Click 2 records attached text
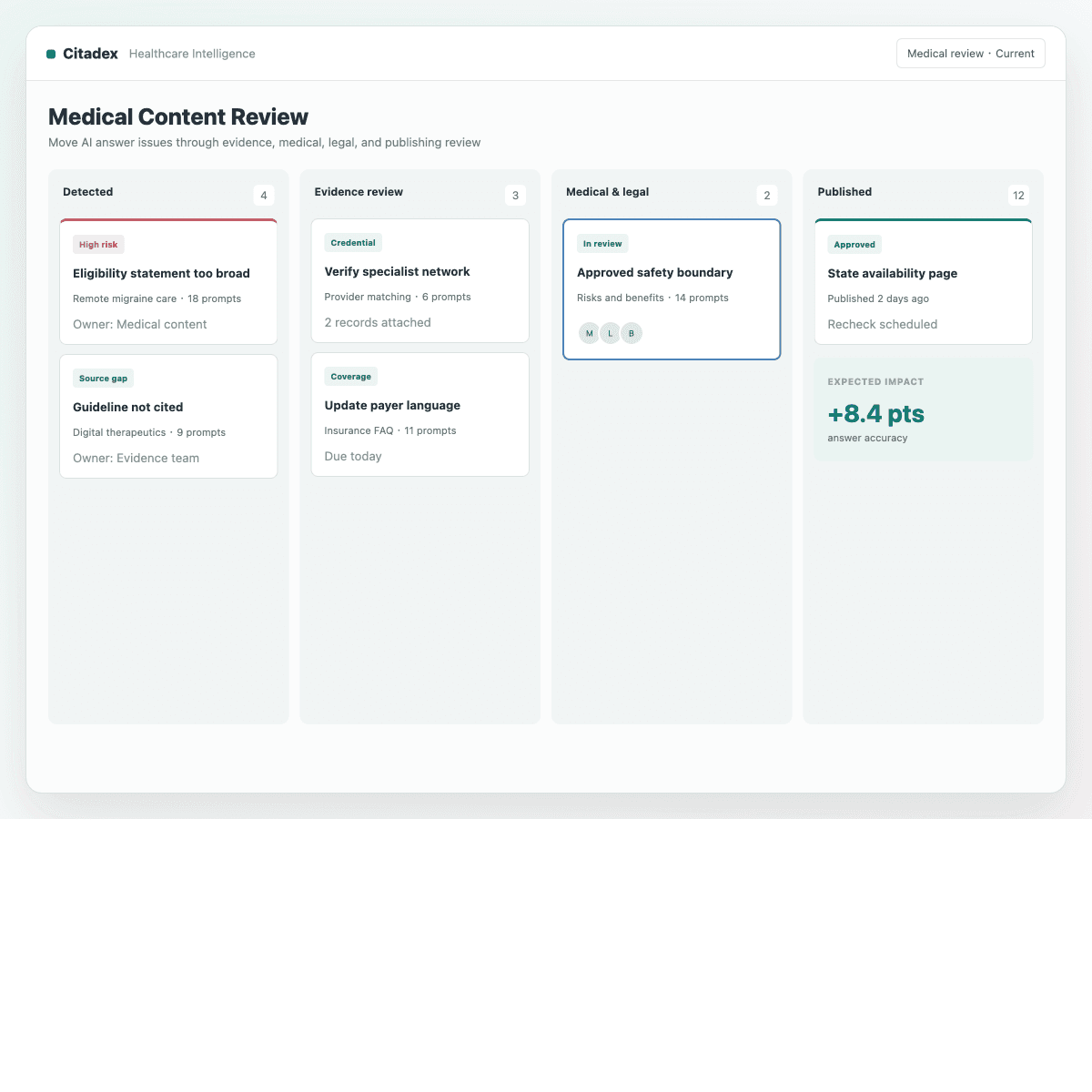1092x1092 pixels. pos(378,323)
